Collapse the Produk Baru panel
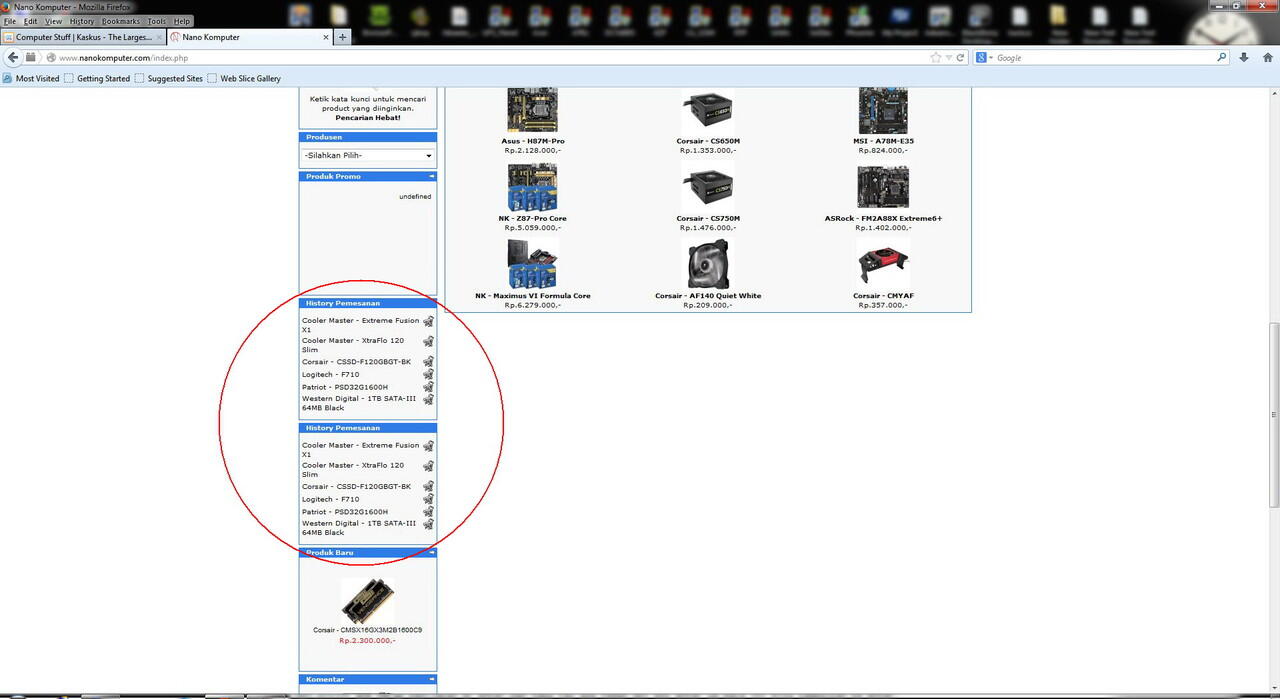Viewport: 1280px width, 699px height. (x=432, y=552)
